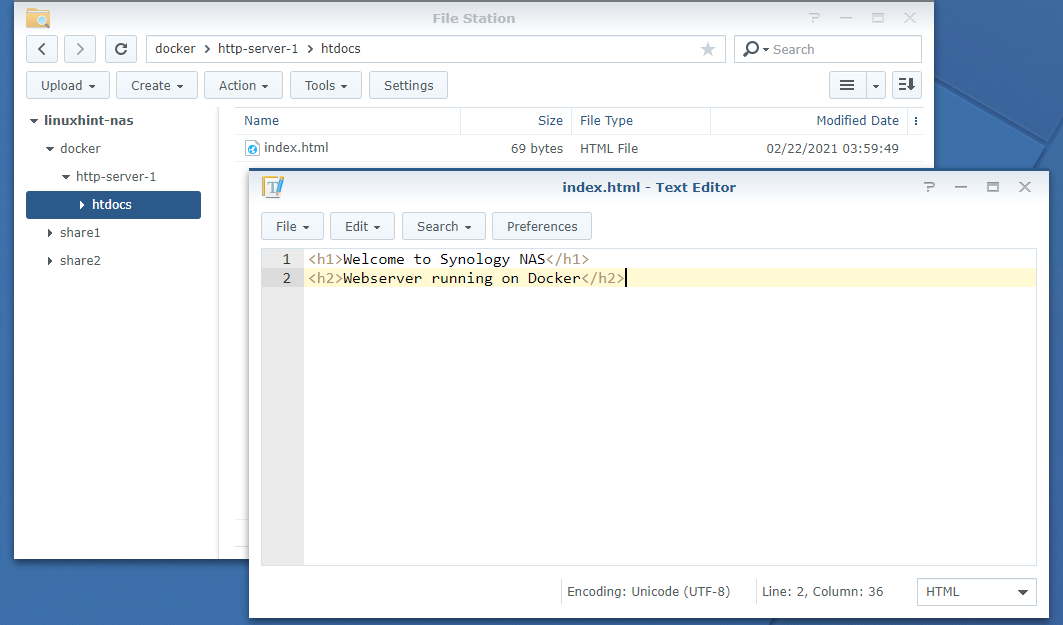This screenshot has width=1063, height=625.
Task: Go back using the left arrow button
Action: [x=41, y=49]
